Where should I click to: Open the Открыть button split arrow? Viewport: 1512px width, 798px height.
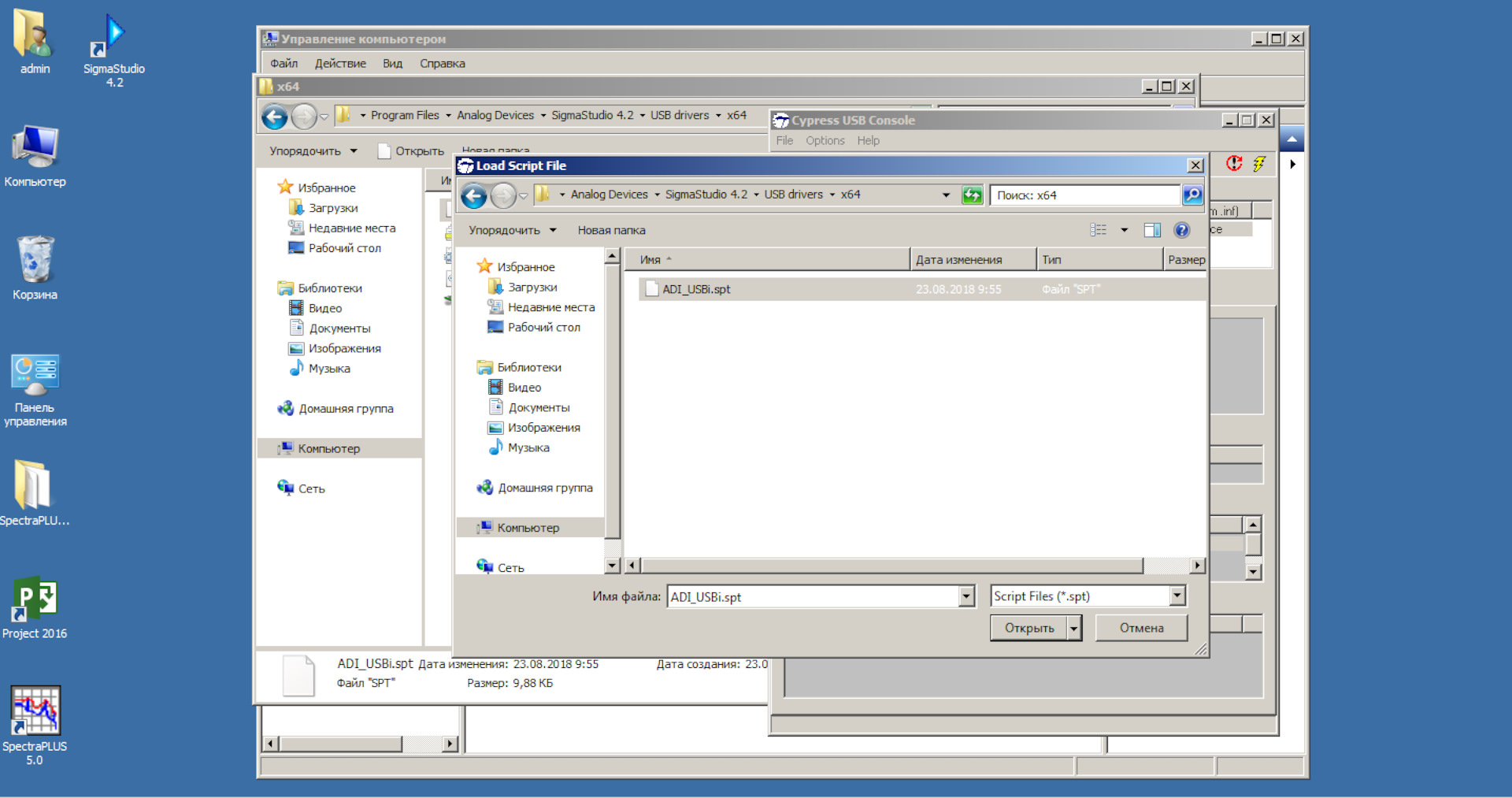click(x=1074, y=628)
